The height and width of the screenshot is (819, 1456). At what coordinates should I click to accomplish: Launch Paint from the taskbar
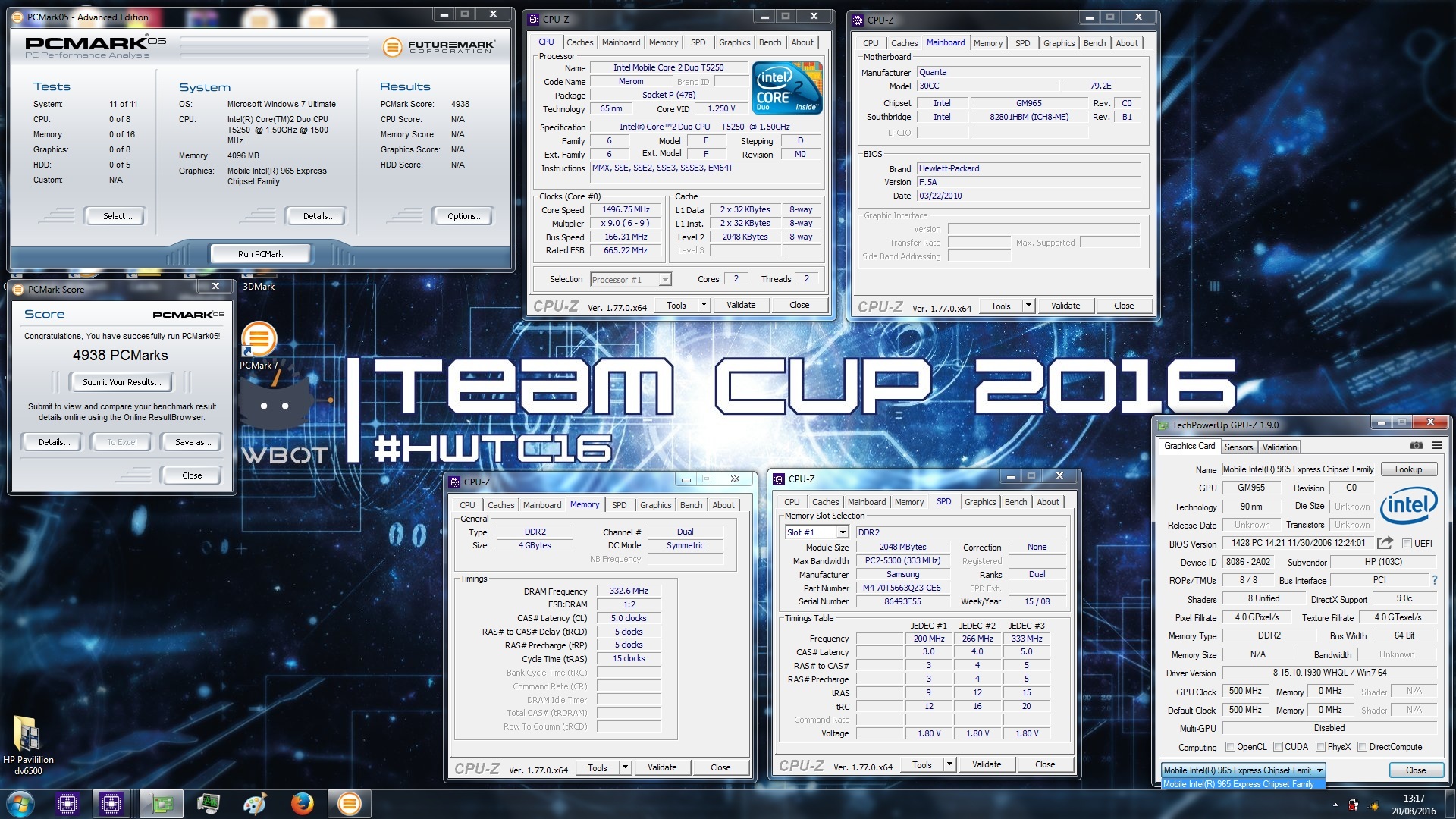pos(255,803)
